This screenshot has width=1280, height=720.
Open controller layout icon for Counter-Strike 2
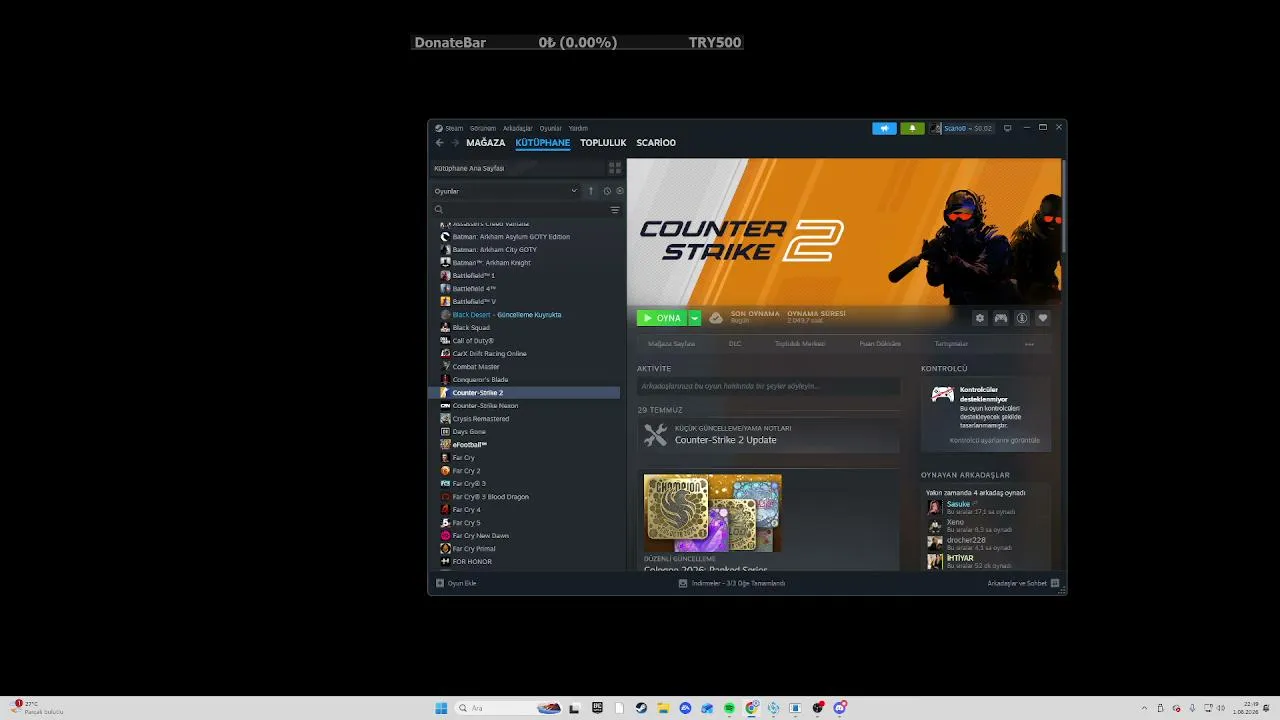click(1001, 318)
